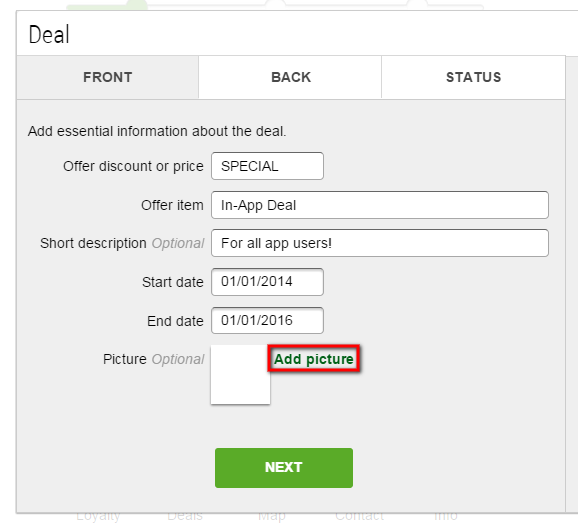Select the End date field
The width and height of the screenshot is (578, 528).
[x=267, y=321]
